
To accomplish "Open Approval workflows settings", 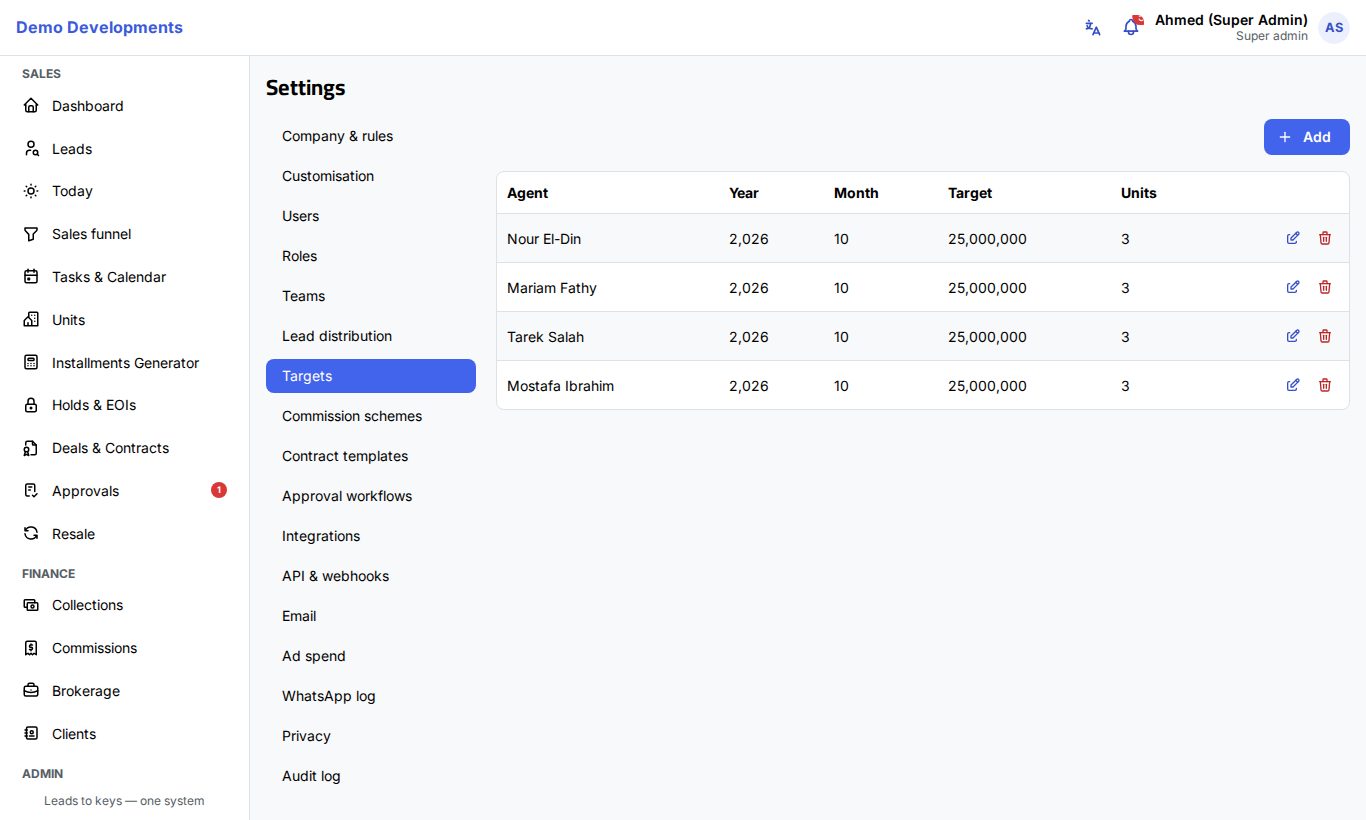I will click(x=371, y=496).
